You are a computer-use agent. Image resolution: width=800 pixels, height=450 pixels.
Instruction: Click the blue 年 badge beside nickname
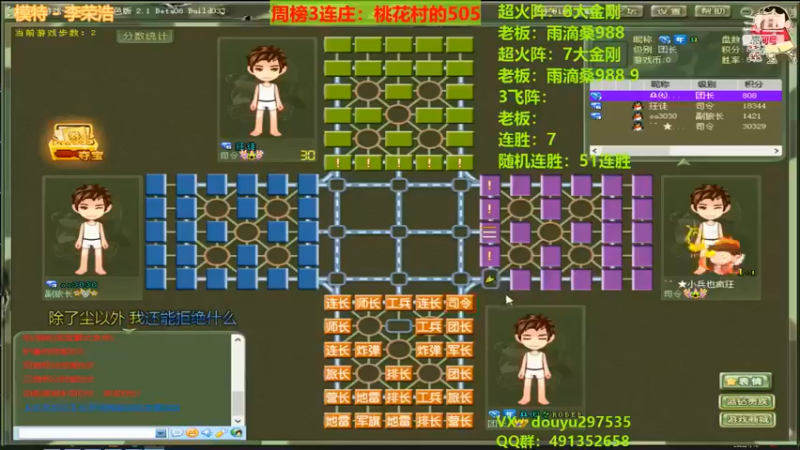(680, 39)
